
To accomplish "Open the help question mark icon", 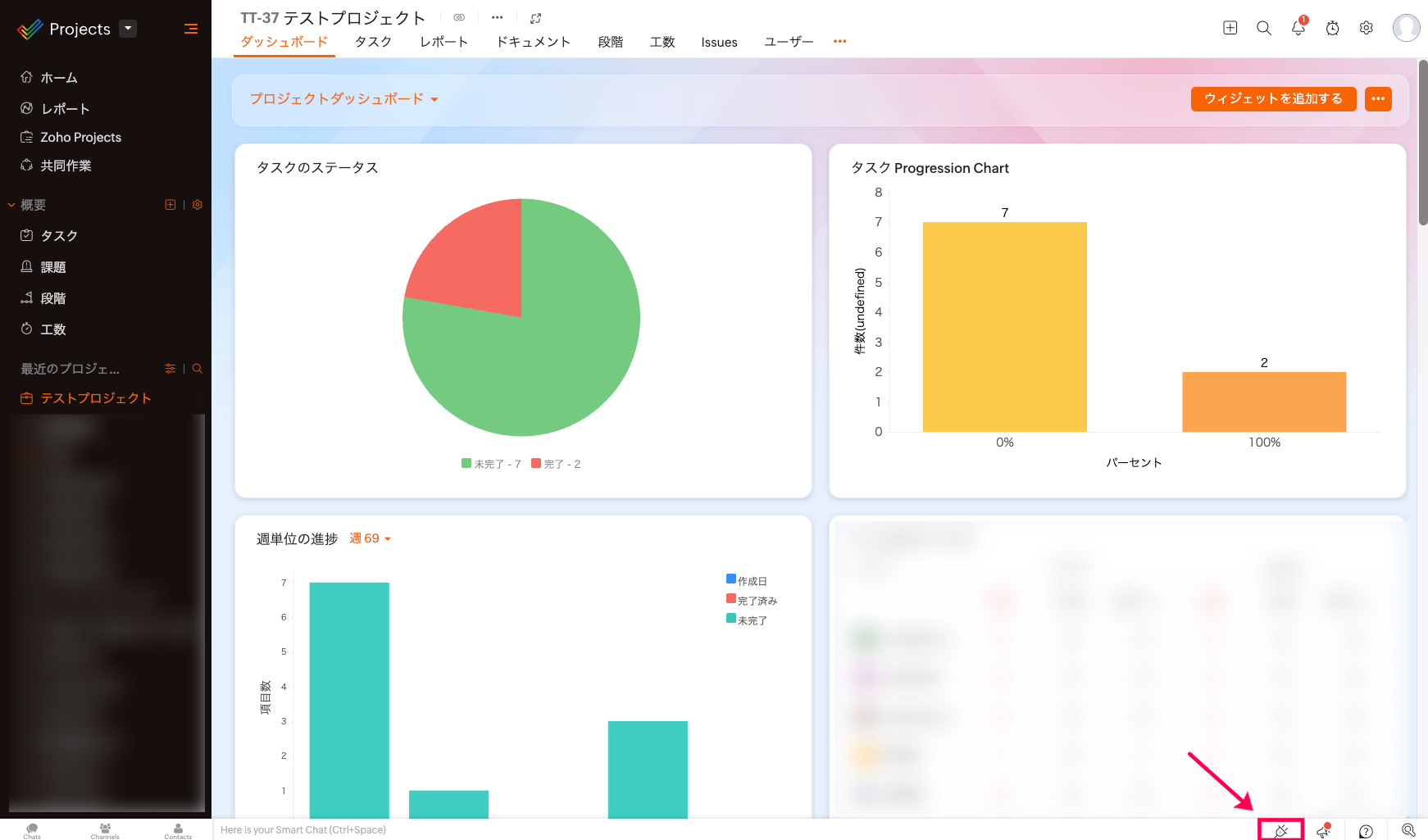I will (1366, 831).
